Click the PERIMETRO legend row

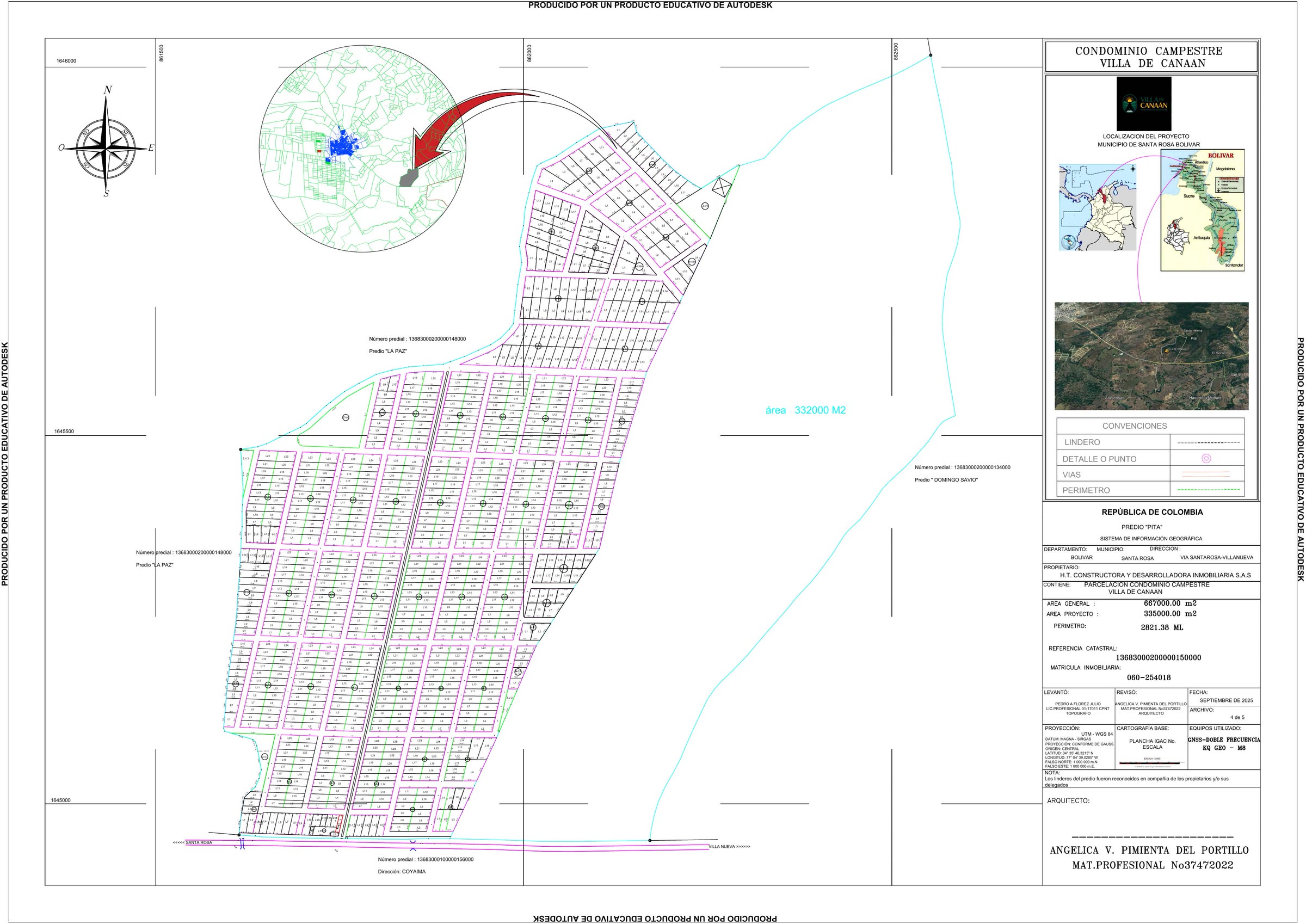[x=1150, y=490]
